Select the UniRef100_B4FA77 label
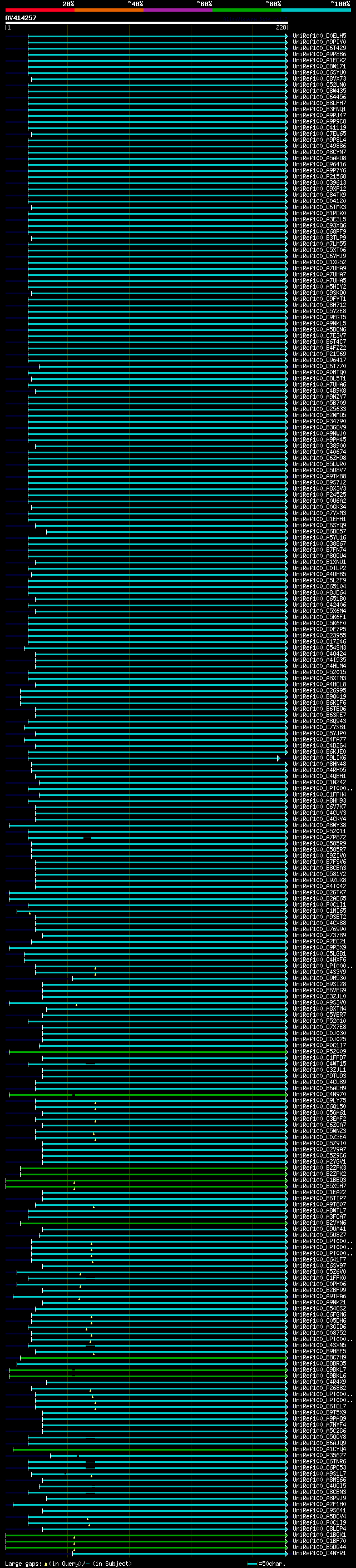The height and width of the screenshot is (1568, 356). pos(319,740)
